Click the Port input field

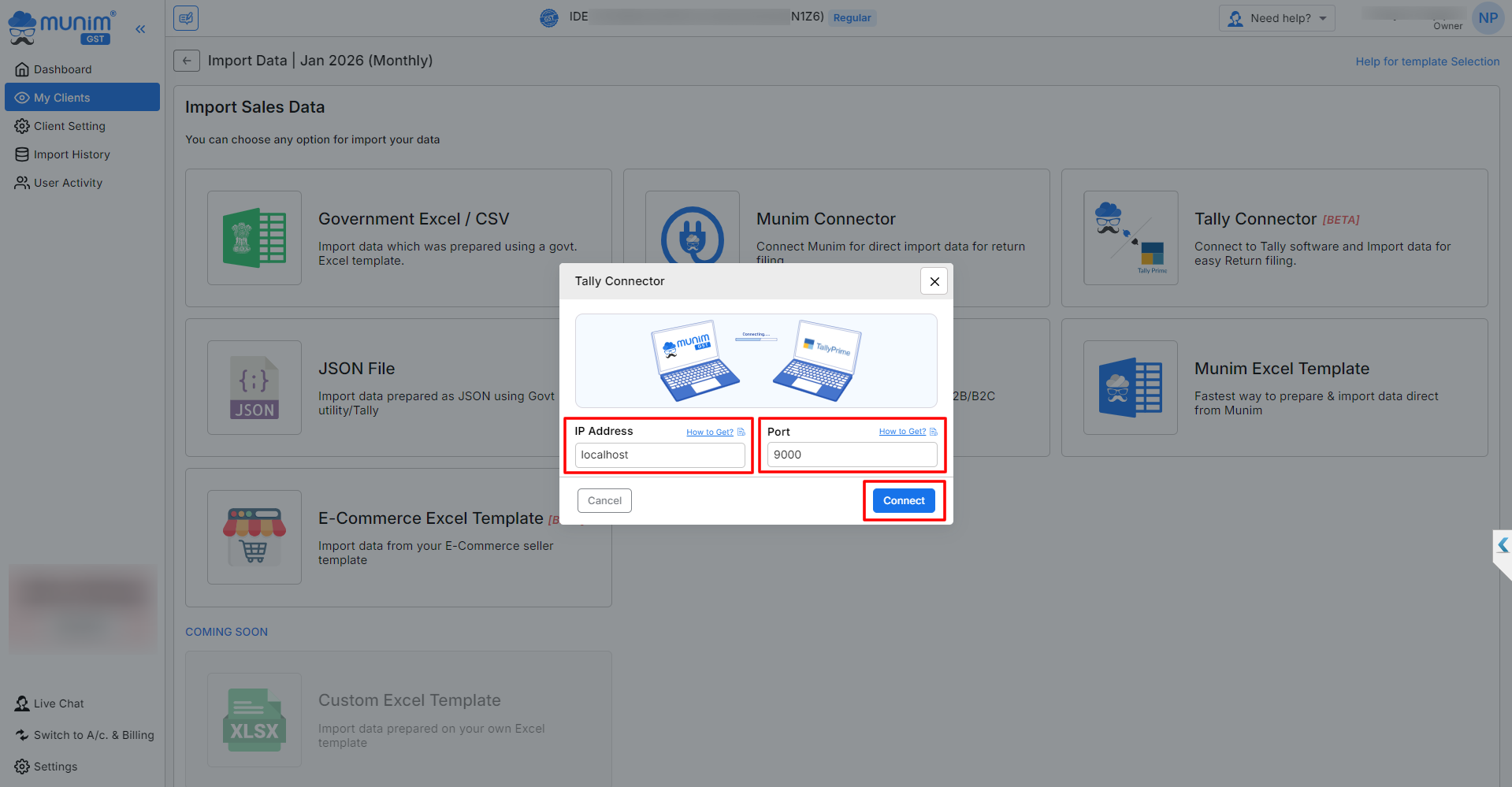click(852, 455)
